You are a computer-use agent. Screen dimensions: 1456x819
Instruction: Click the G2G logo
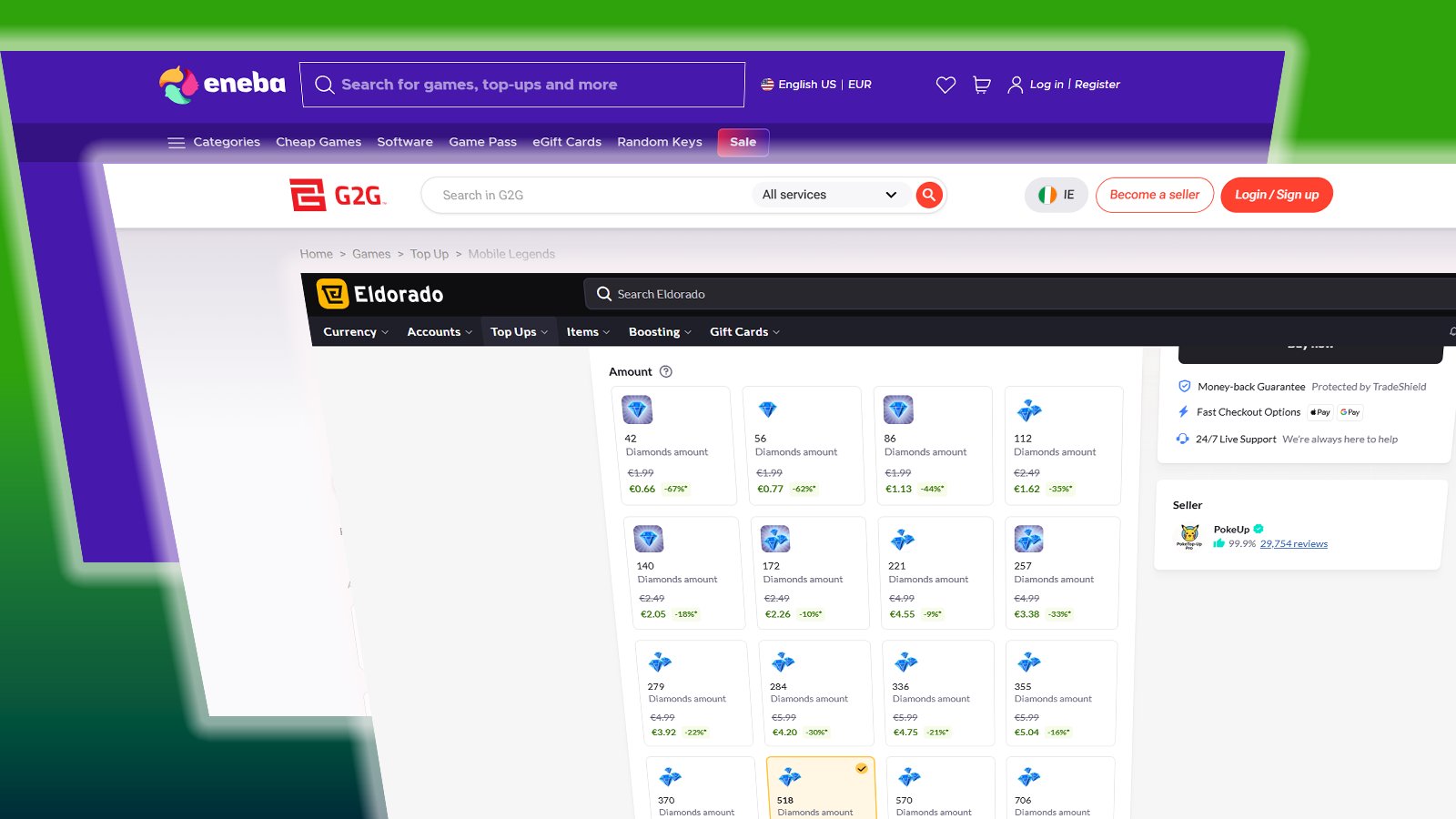pos(338,195)
